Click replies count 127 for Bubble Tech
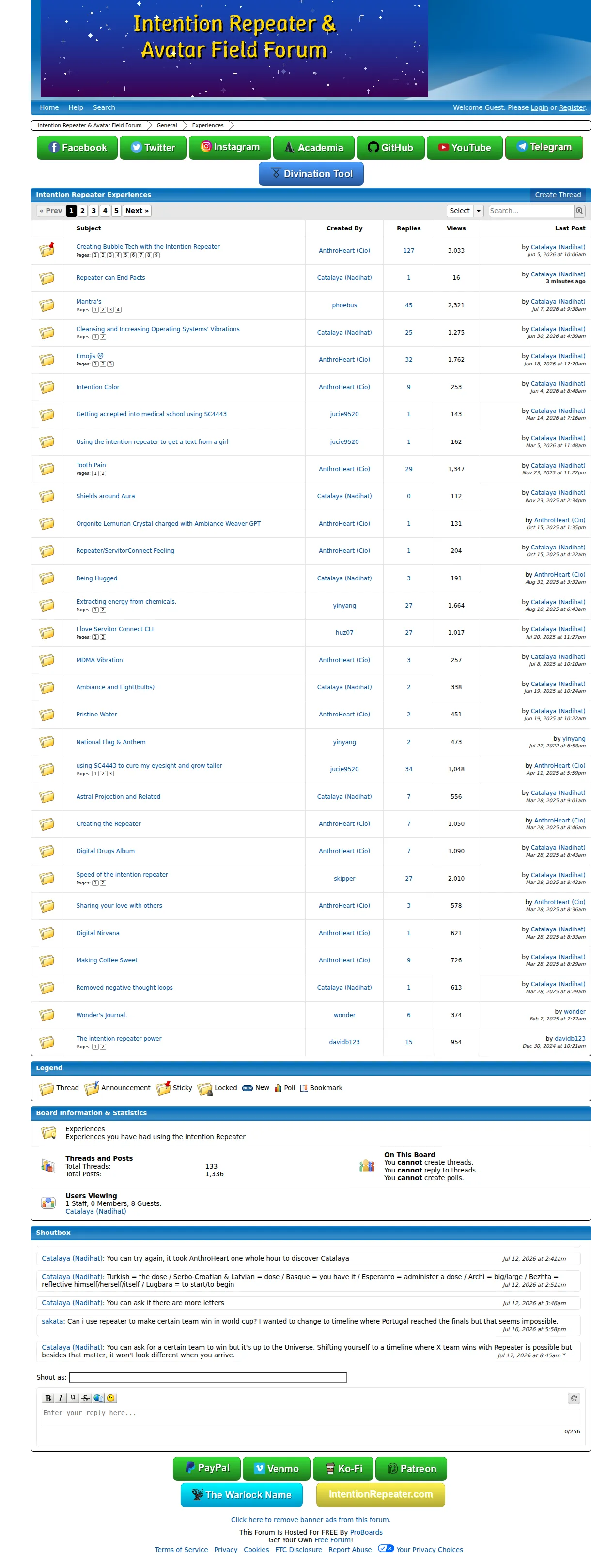This screenshot has height=1568, width=591. tap(408, 251)
